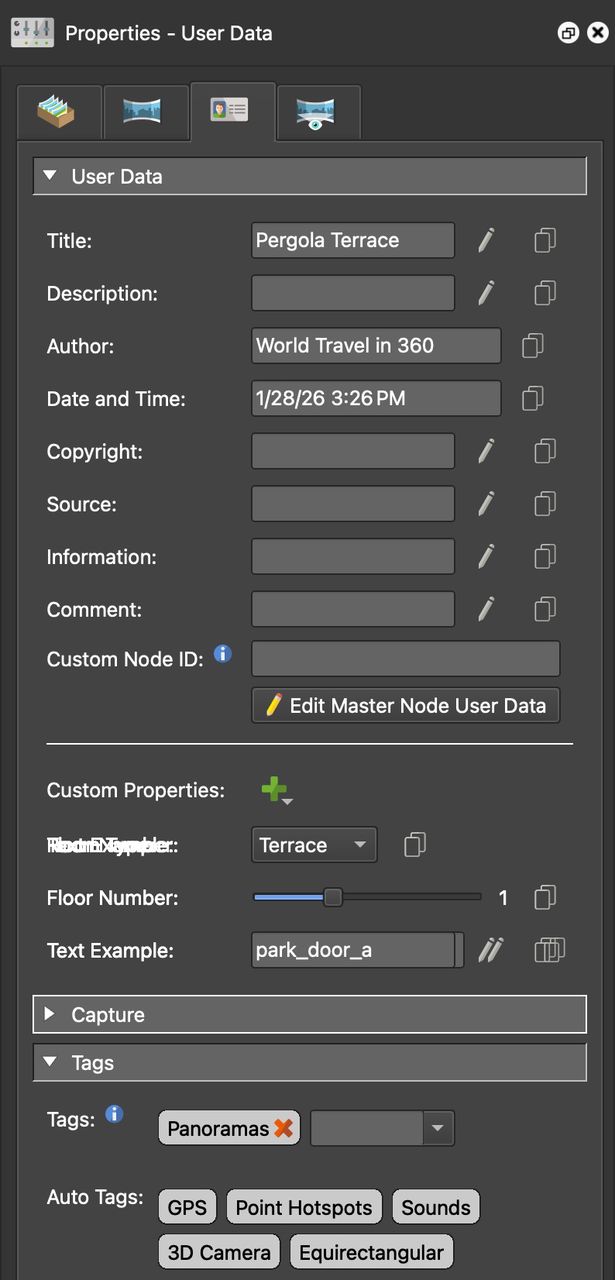Focus the Source input field
Viewport: 615px width, 1280px height.
point(353,504)
